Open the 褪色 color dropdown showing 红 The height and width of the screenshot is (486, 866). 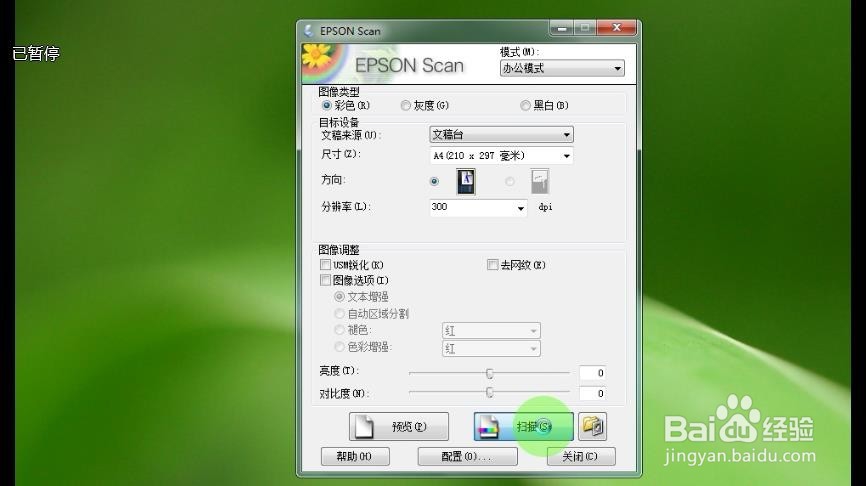point(491,331)
